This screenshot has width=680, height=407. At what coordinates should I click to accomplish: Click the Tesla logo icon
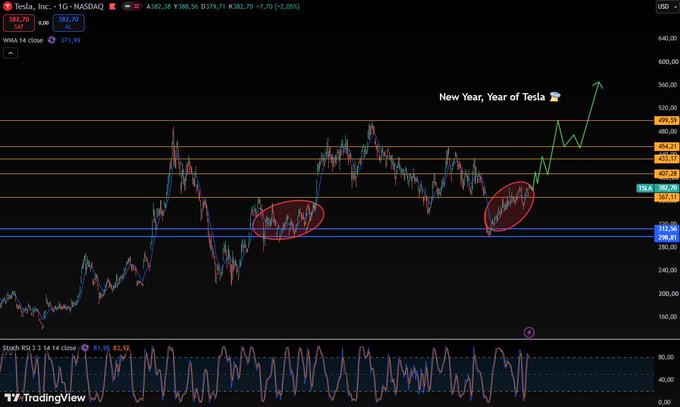coord(7,7)
